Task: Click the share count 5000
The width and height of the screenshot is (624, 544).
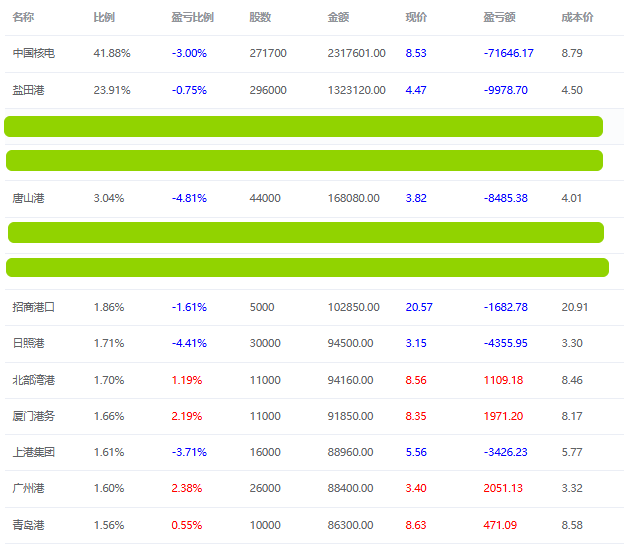Action: pos(262,307)
